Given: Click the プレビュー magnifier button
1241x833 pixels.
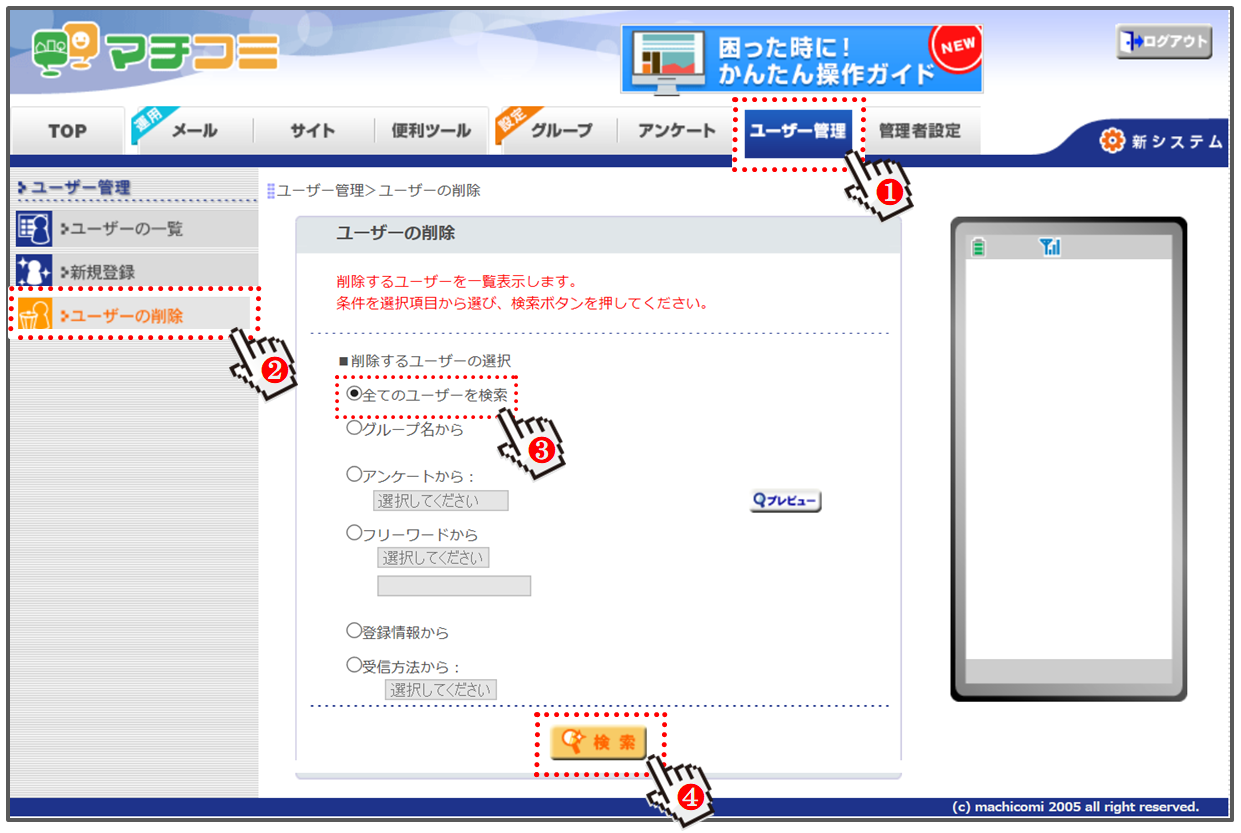Looking at the screenshot, I should tap(786, 500).
